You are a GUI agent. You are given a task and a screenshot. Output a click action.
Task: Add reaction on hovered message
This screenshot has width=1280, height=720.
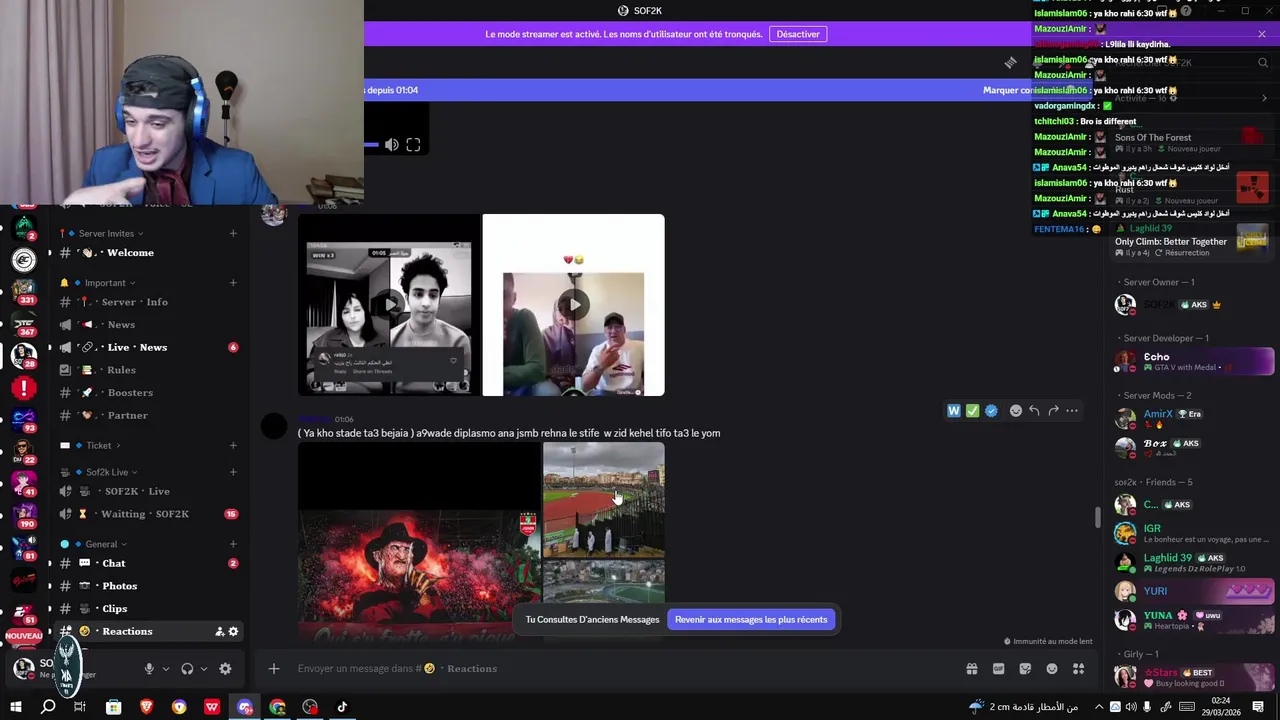(x=1015, y=411)
